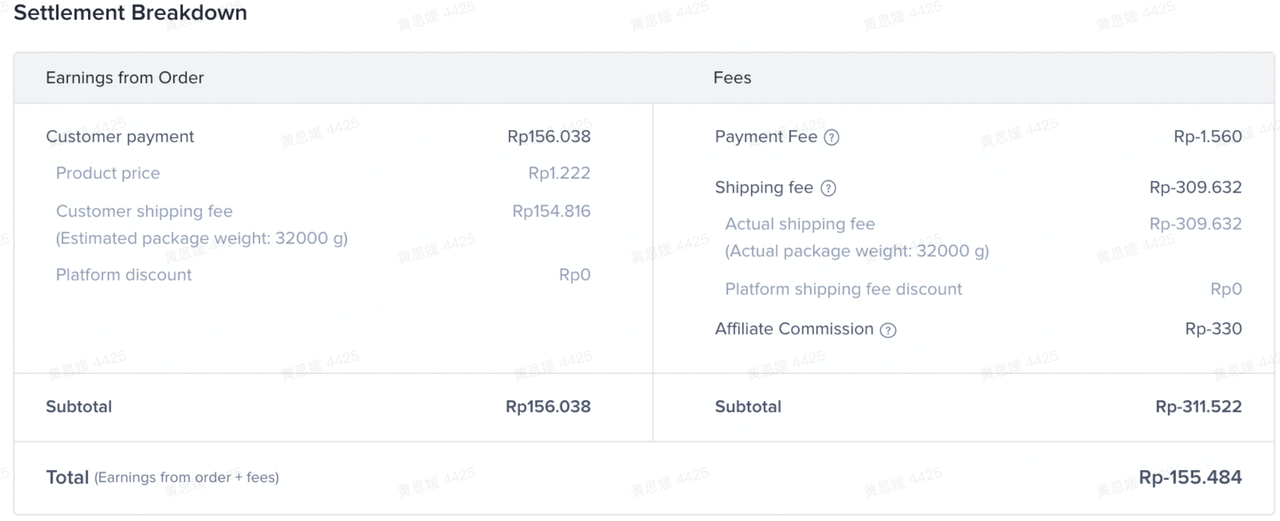
Task: Click the Total earnings plus fees label
Action: point(162,478)
